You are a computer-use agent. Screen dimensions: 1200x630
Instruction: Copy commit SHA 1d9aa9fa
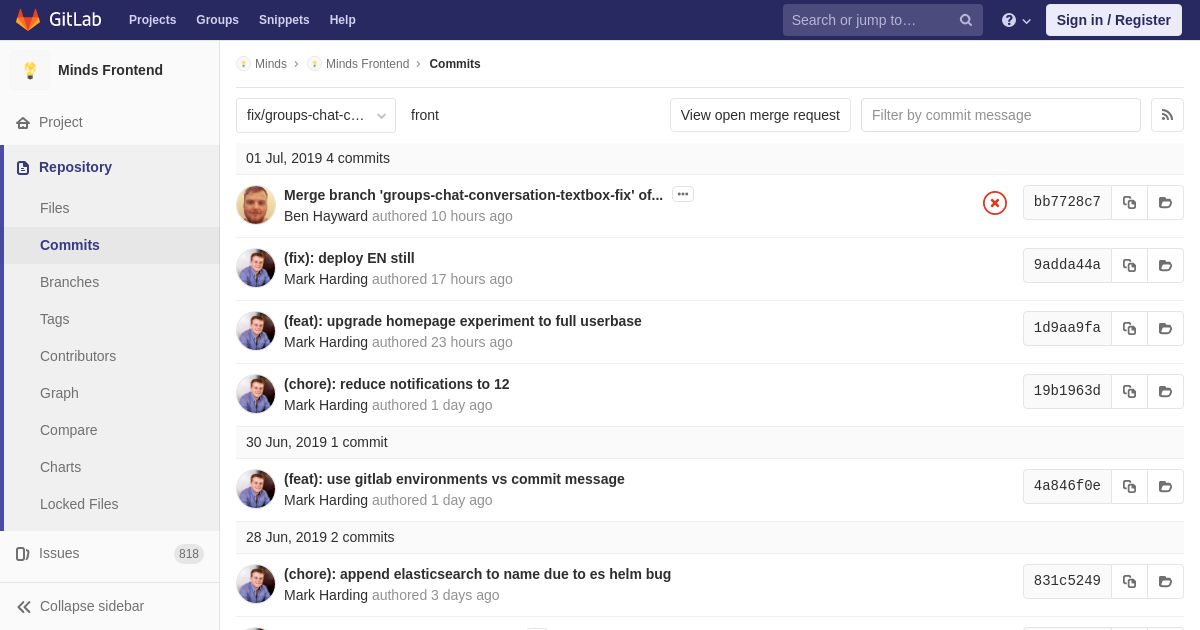click(x=1129, y=328)
